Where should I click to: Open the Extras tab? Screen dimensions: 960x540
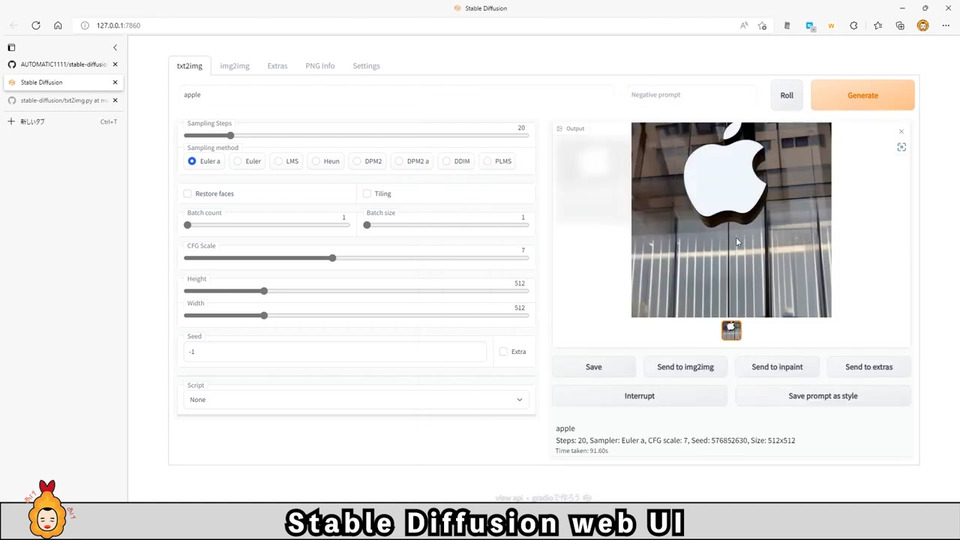tap(277, 66)
